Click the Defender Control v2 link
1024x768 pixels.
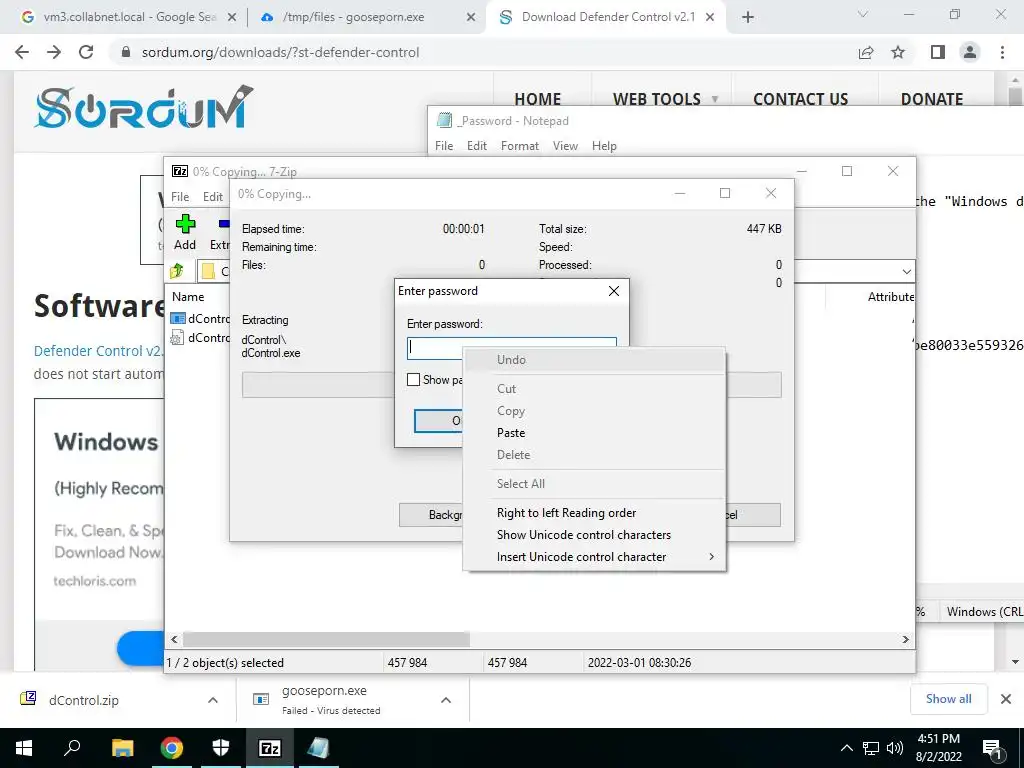click(x=98, y=351)
